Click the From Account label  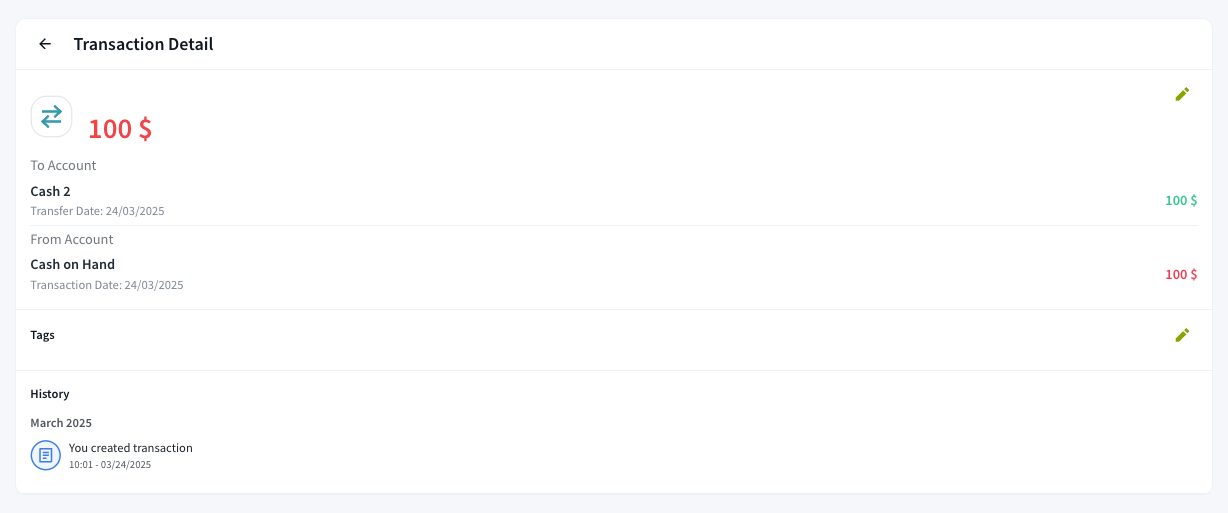(x=72, y=239)
